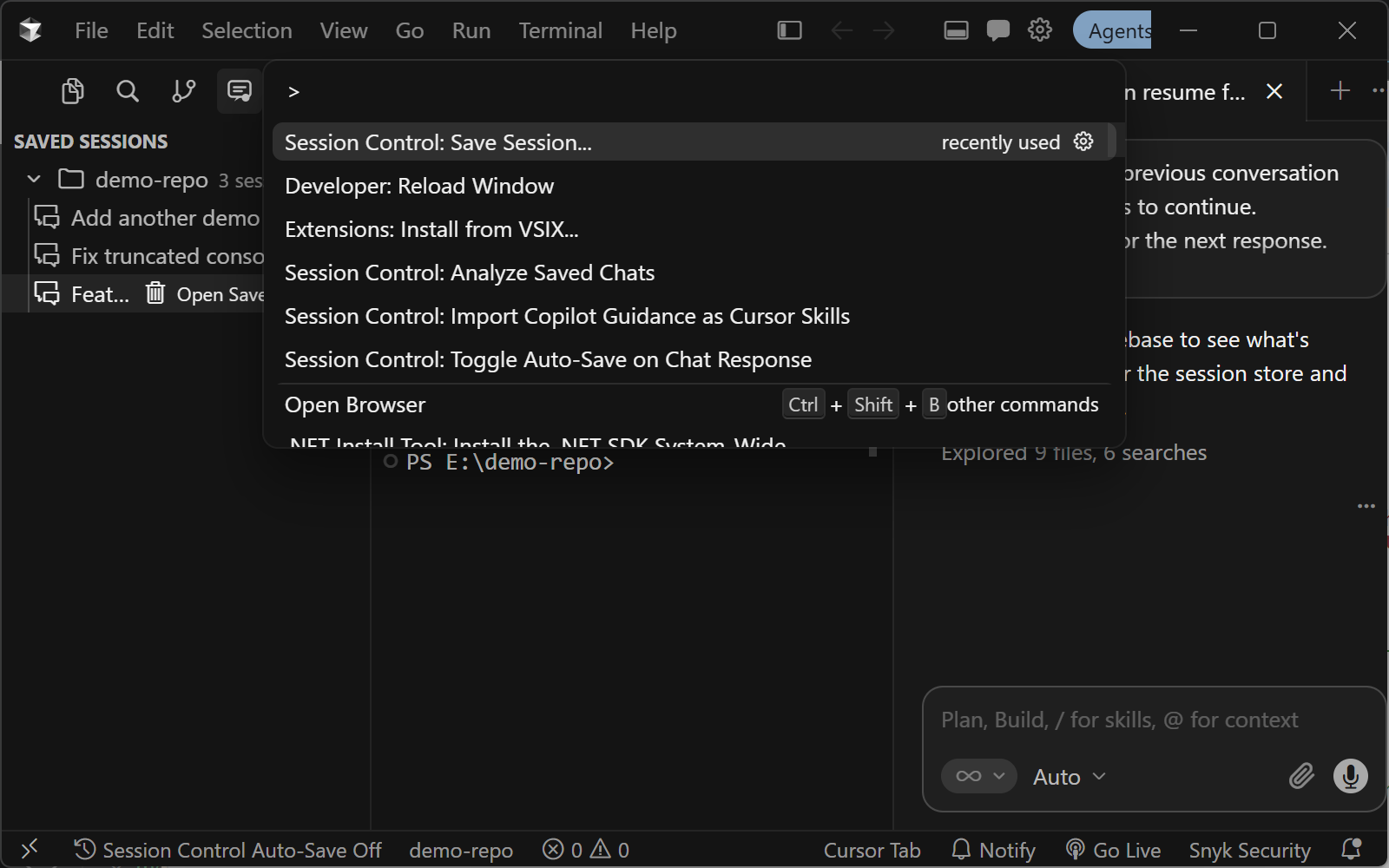Open errors and warnings status indicator
1389x868 pixels.
pyautogui.click(x=586, y=850)
